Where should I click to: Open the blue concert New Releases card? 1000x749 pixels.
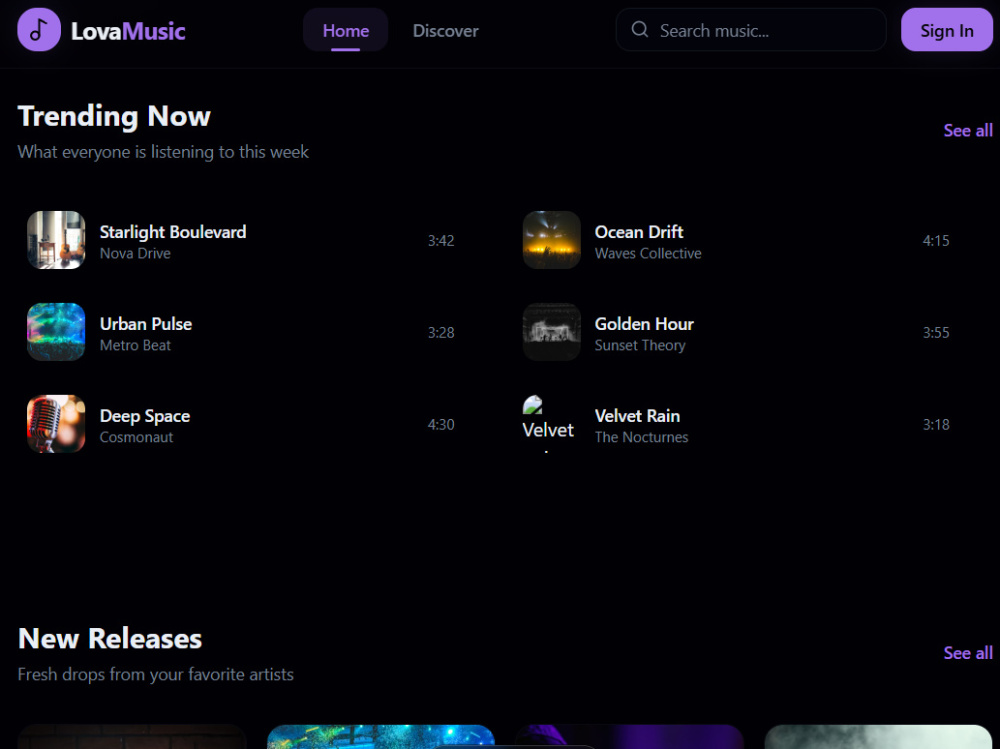point(381,737)
